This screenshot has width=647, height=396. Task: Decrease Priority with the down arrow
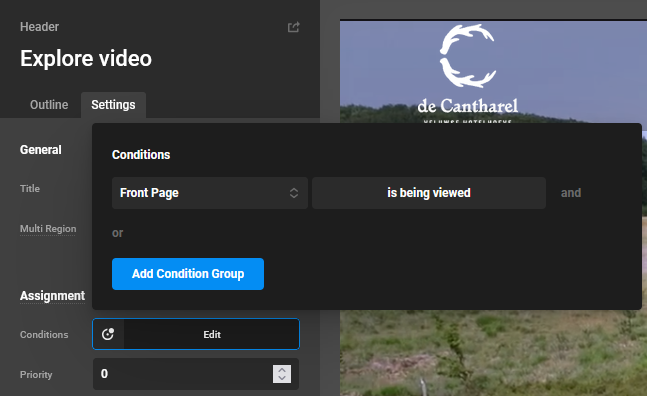(282, 378)
